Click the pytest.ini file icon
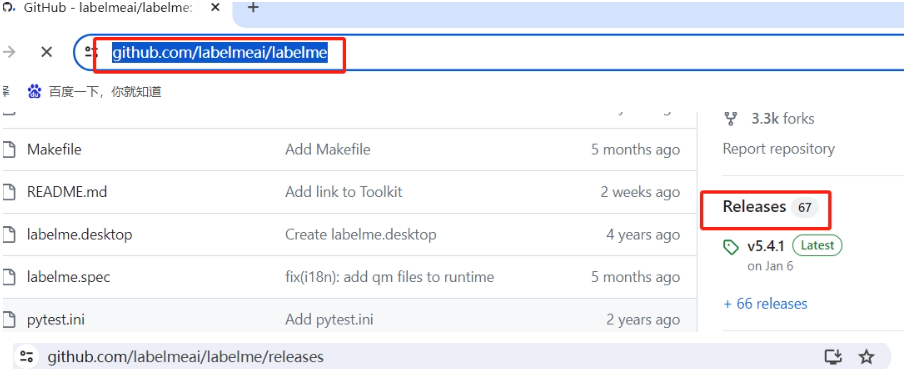The height and width of the screenshot is (369, 904). (x=9, y=319)
